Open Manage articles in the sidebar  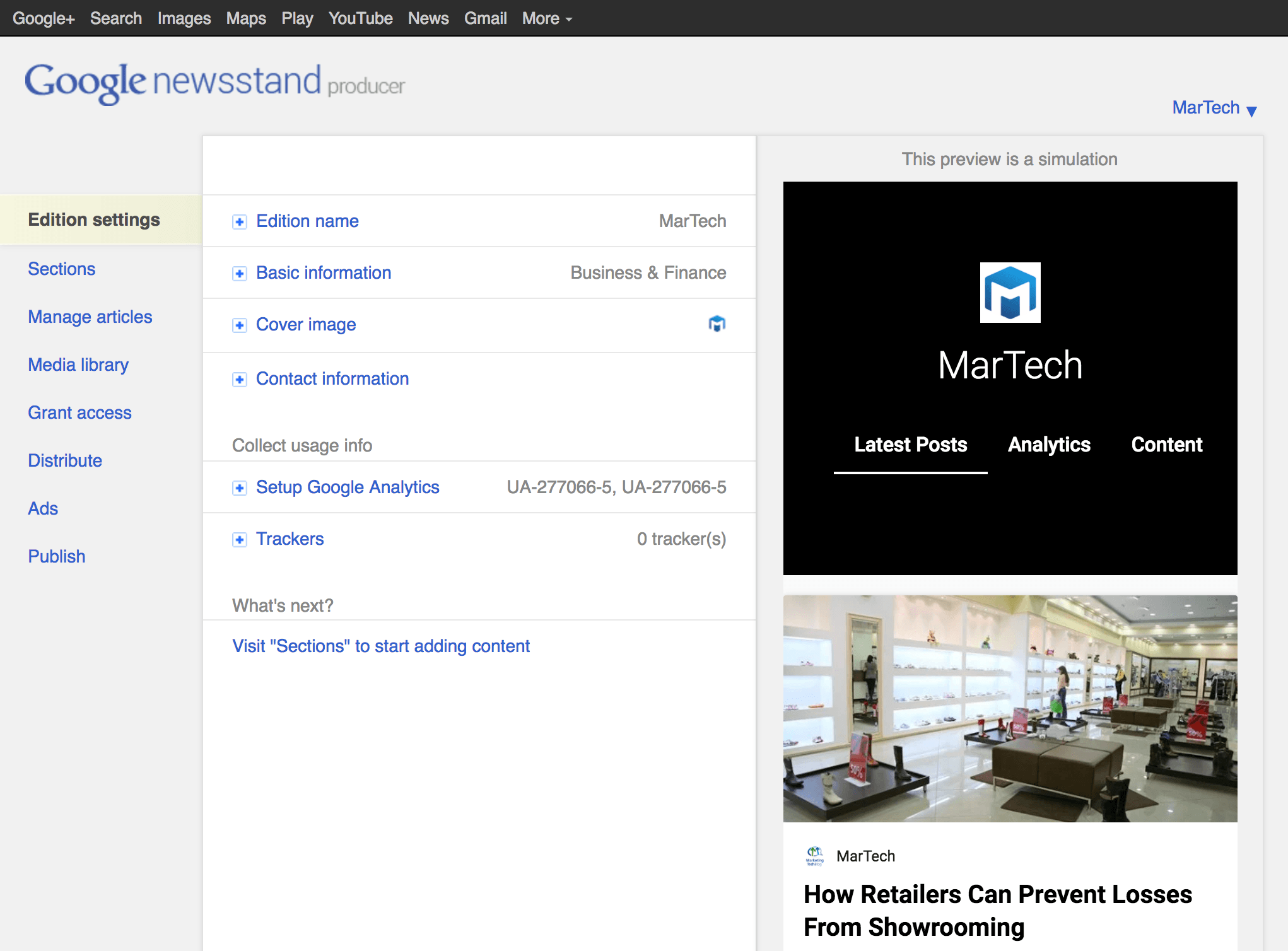click(90, 317)
